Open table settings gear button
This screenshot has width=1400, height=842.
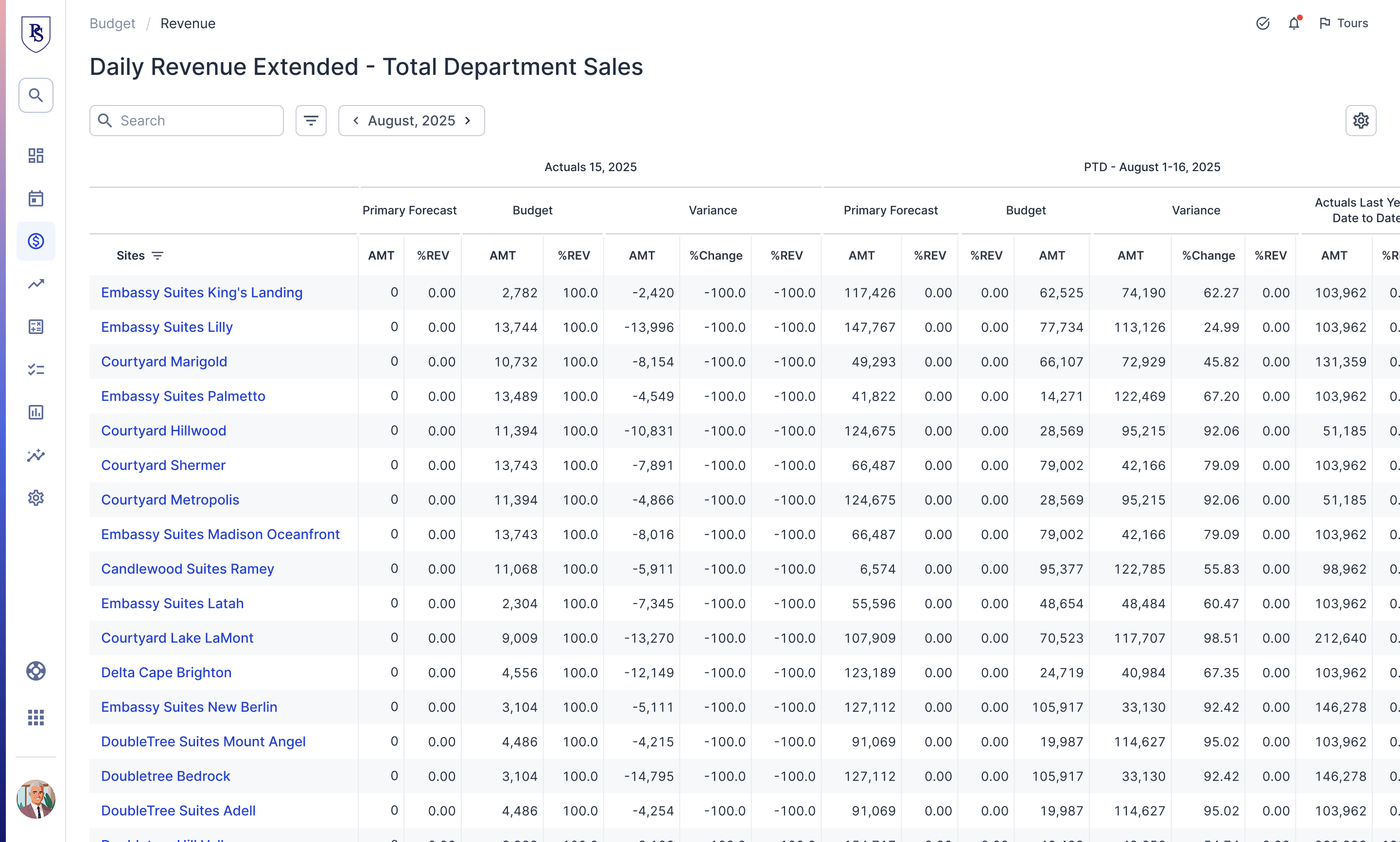click(1360, 120)
